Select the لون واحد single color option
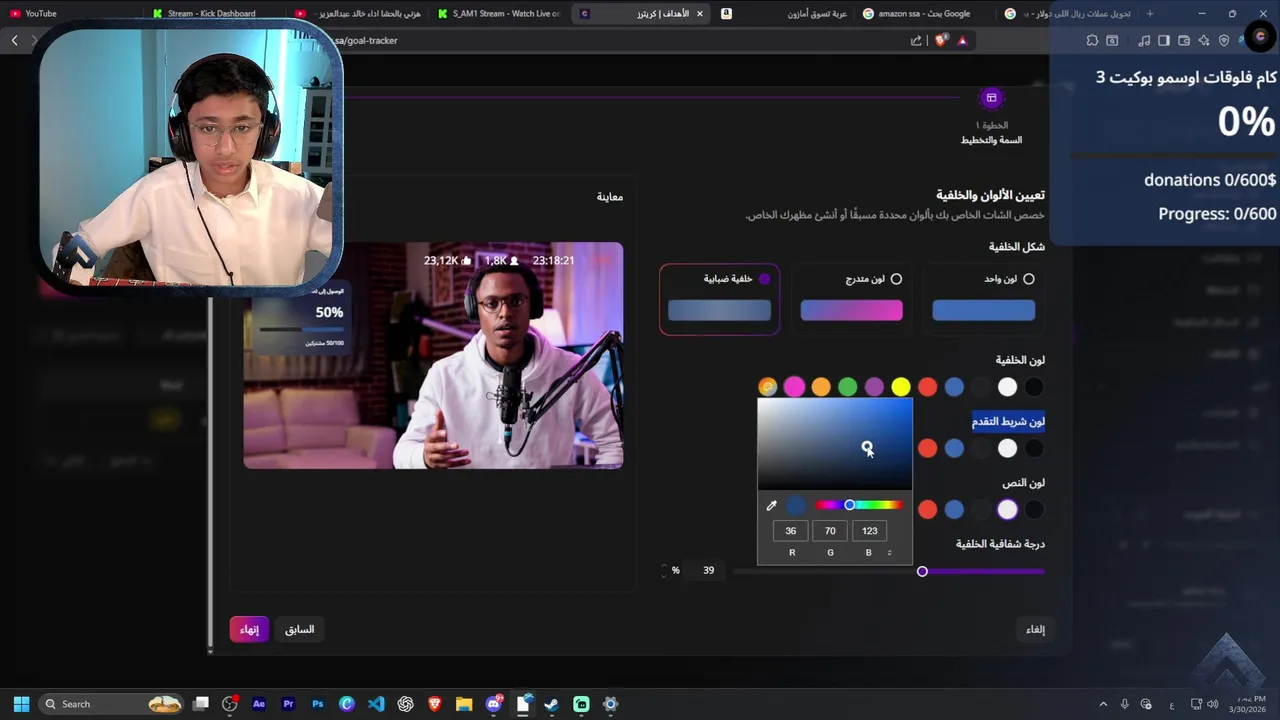Viewport: 1280px width, 720px height. coord(984,299)
